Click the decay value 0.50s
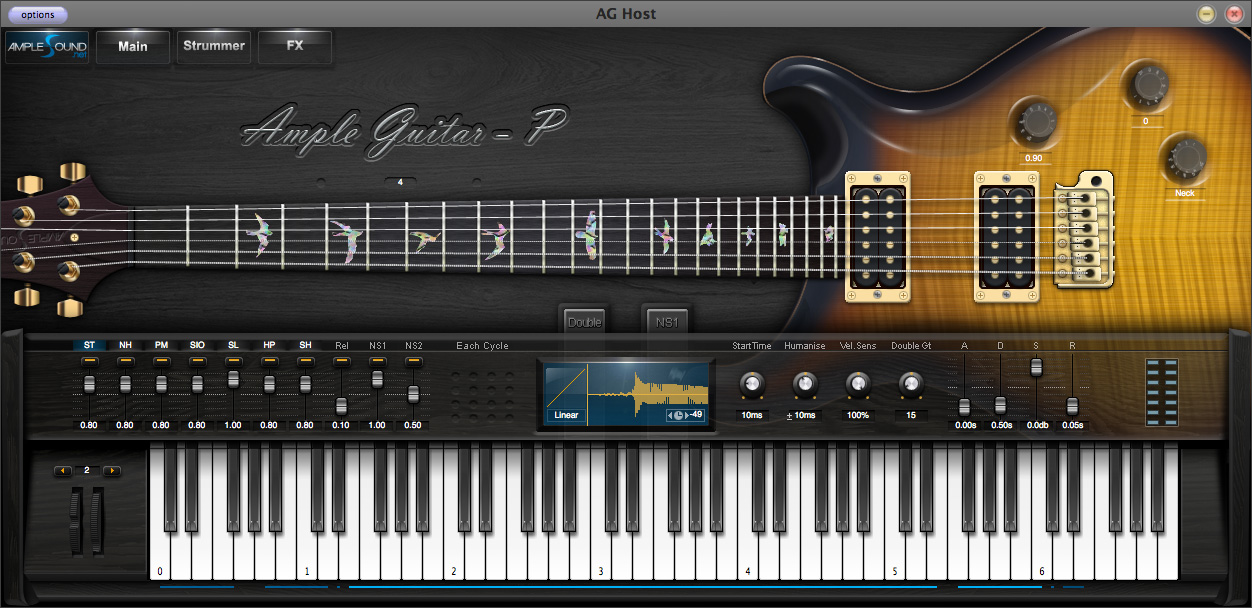Screen dimensions: 1252x608 [1001, 425]
